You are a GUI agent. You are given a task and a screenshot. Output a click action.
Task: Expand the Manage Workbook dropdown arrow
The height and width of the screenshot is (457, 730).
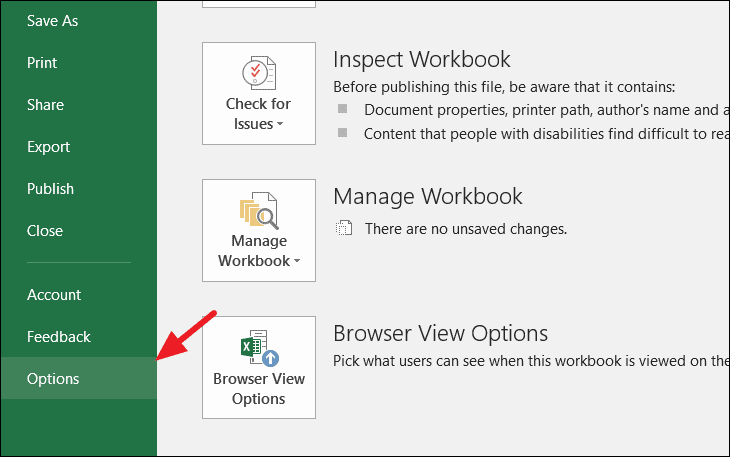click(297, 262)
